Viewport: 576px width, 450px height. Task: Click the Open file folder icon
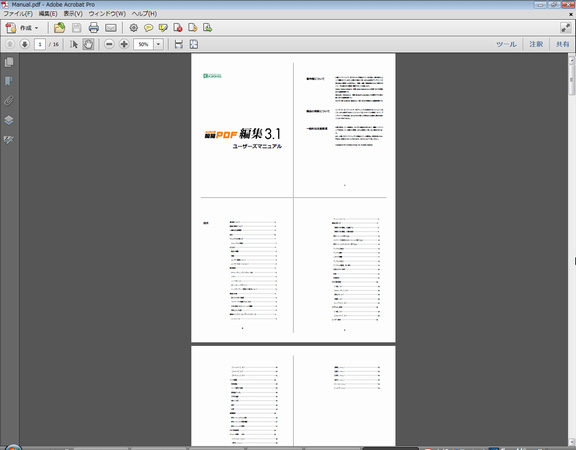coord(59,28)
